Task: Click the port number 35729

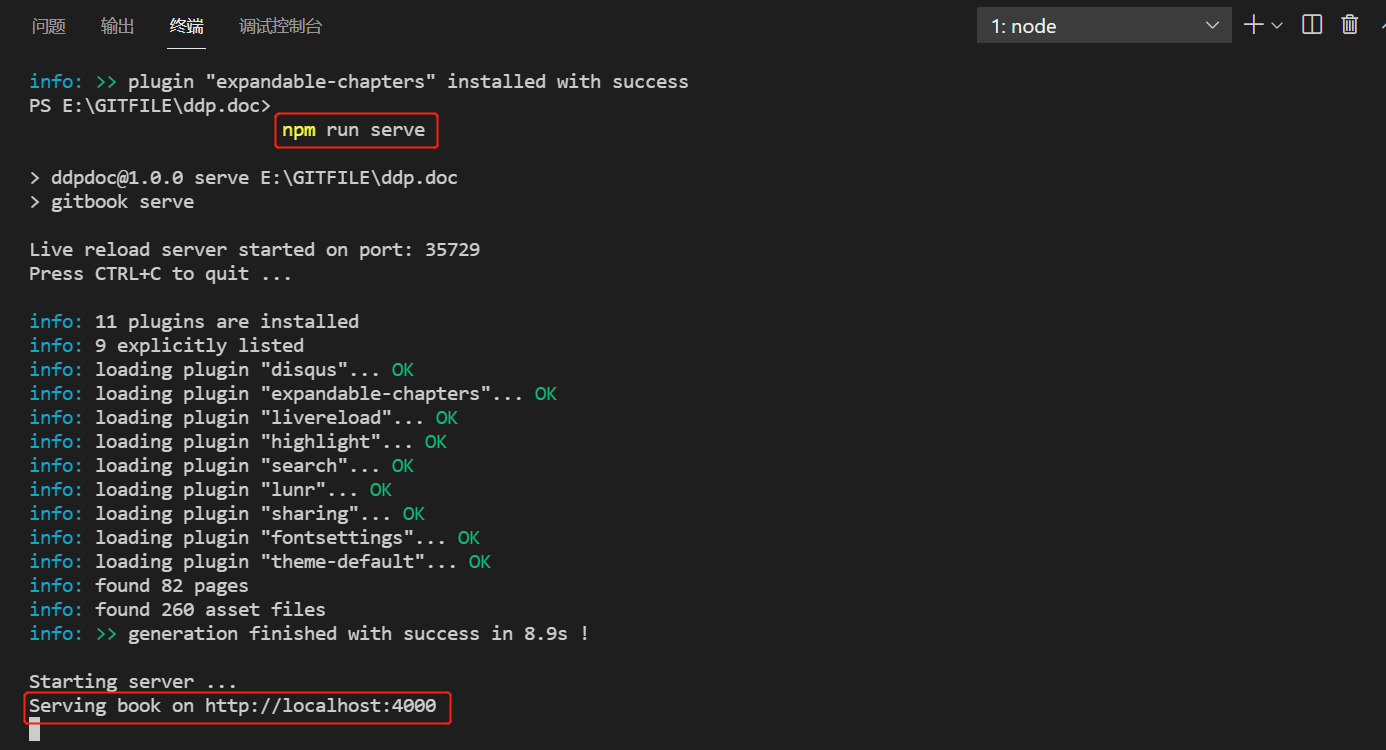Action: (x=452, y=250)
